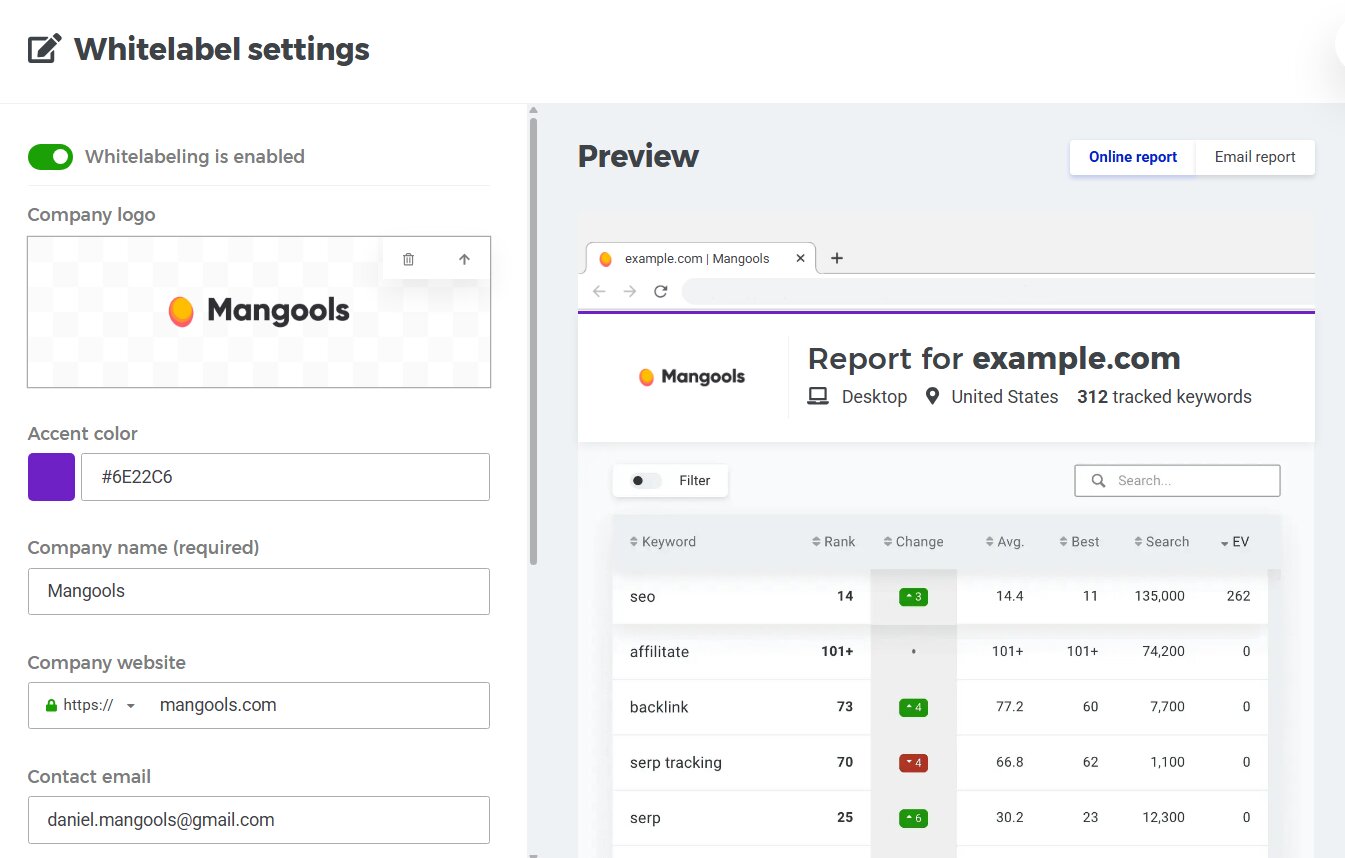
Task: Click the back arrow in the preview browser
Action: (598, 291)
